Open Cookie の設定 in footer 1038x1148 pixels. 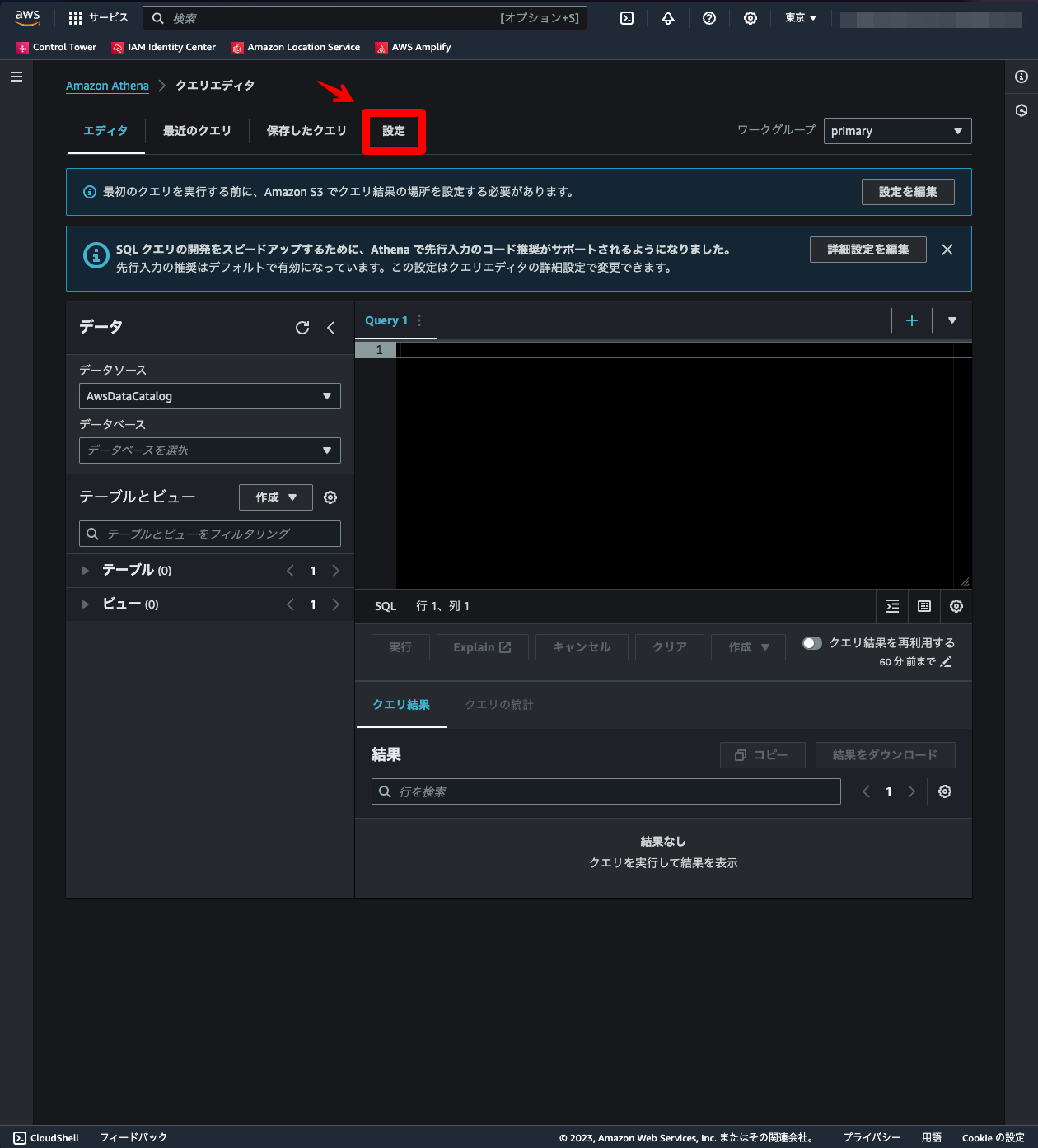994,1137
